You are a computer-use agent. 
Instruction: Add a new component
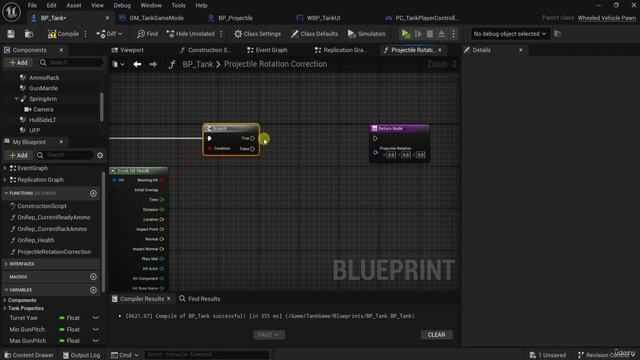click(x=18, y=62)
